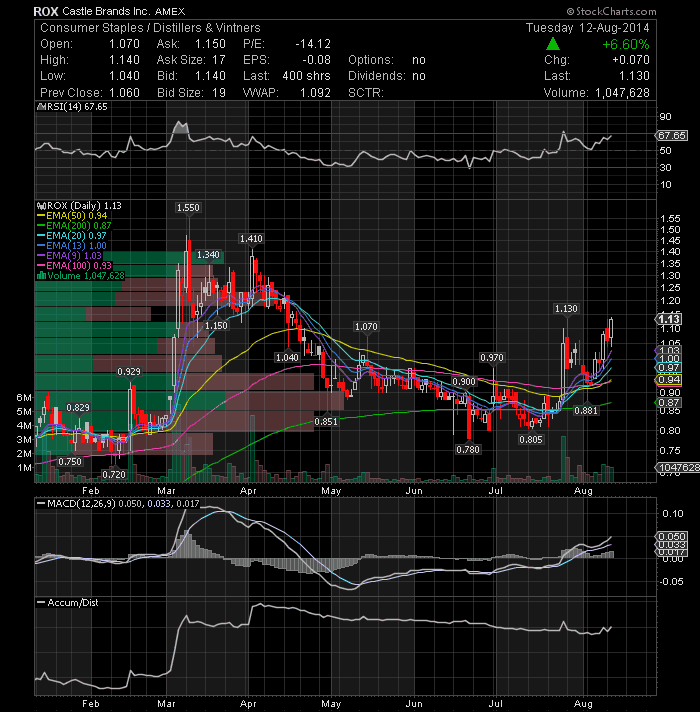Click the 0.829 price annotation
700x712 pixels.
click(78, 407)
